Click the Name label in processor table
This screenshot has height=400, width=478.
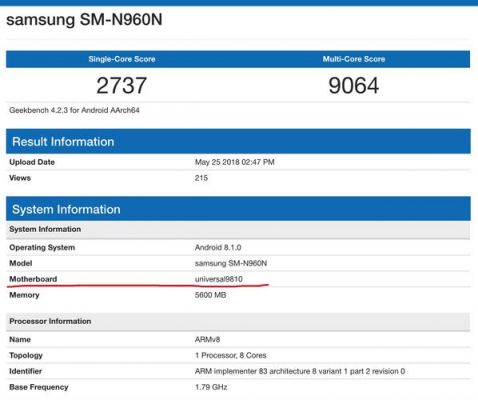point(20,339)
